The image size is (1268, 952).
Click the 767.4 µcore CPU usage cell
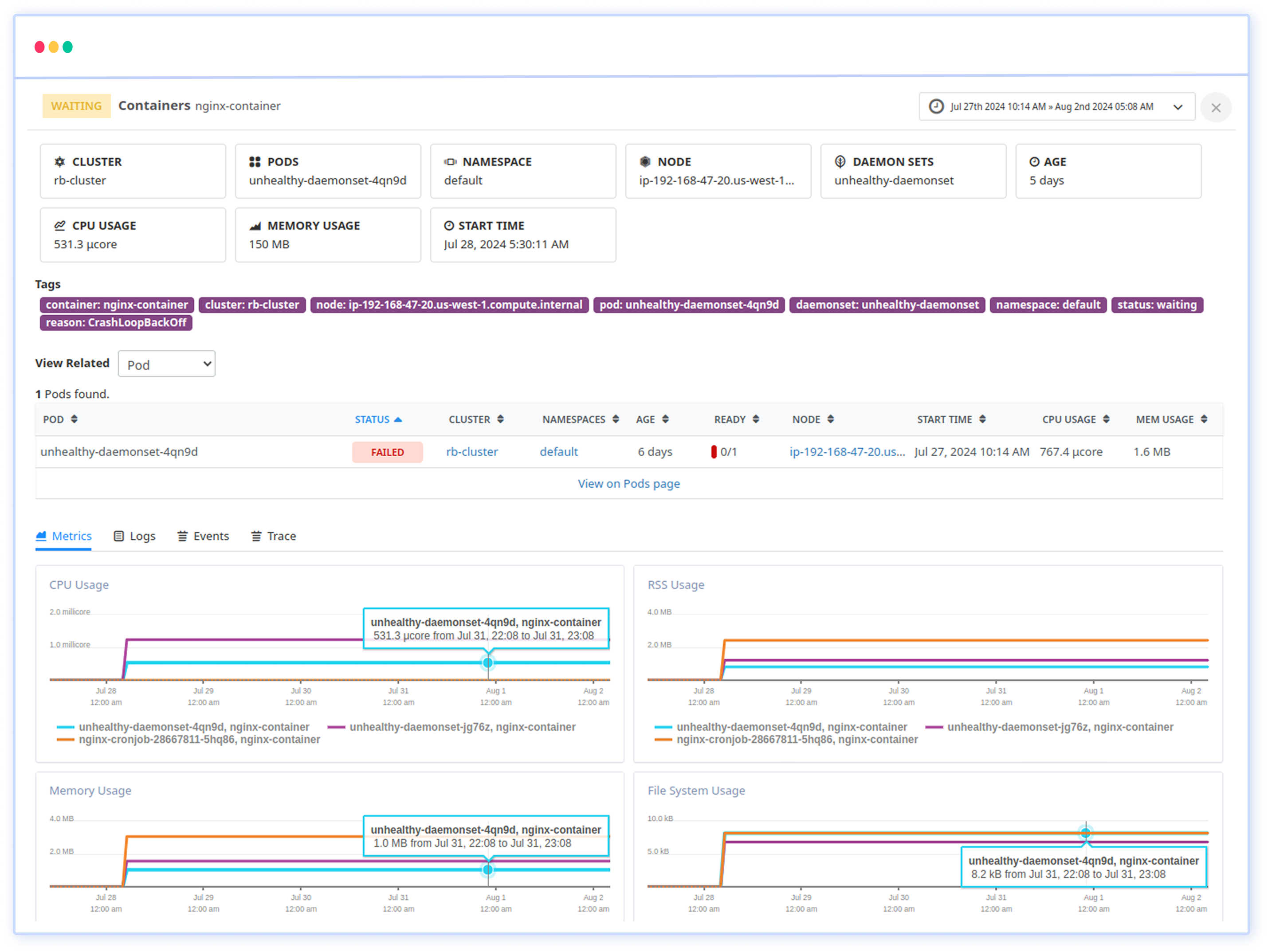pyautogui.click(x=1071, y=452)
